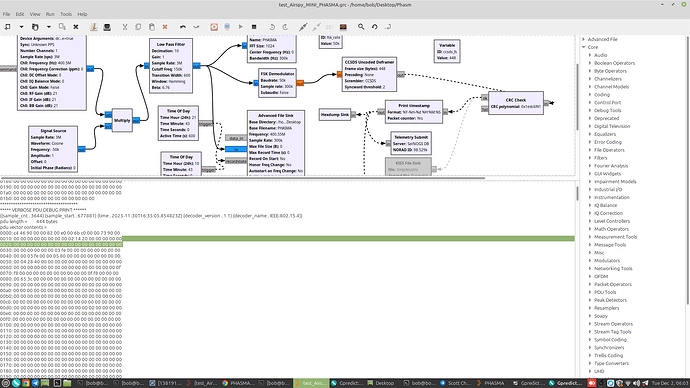Viewport: 690px width, 388px height.
Task: Click the Copy toolbar icon
Action: (138, 27)
